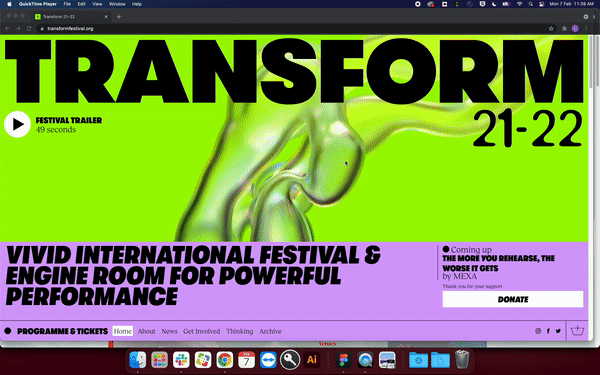Open Transform's Twitter page icon

558,331
